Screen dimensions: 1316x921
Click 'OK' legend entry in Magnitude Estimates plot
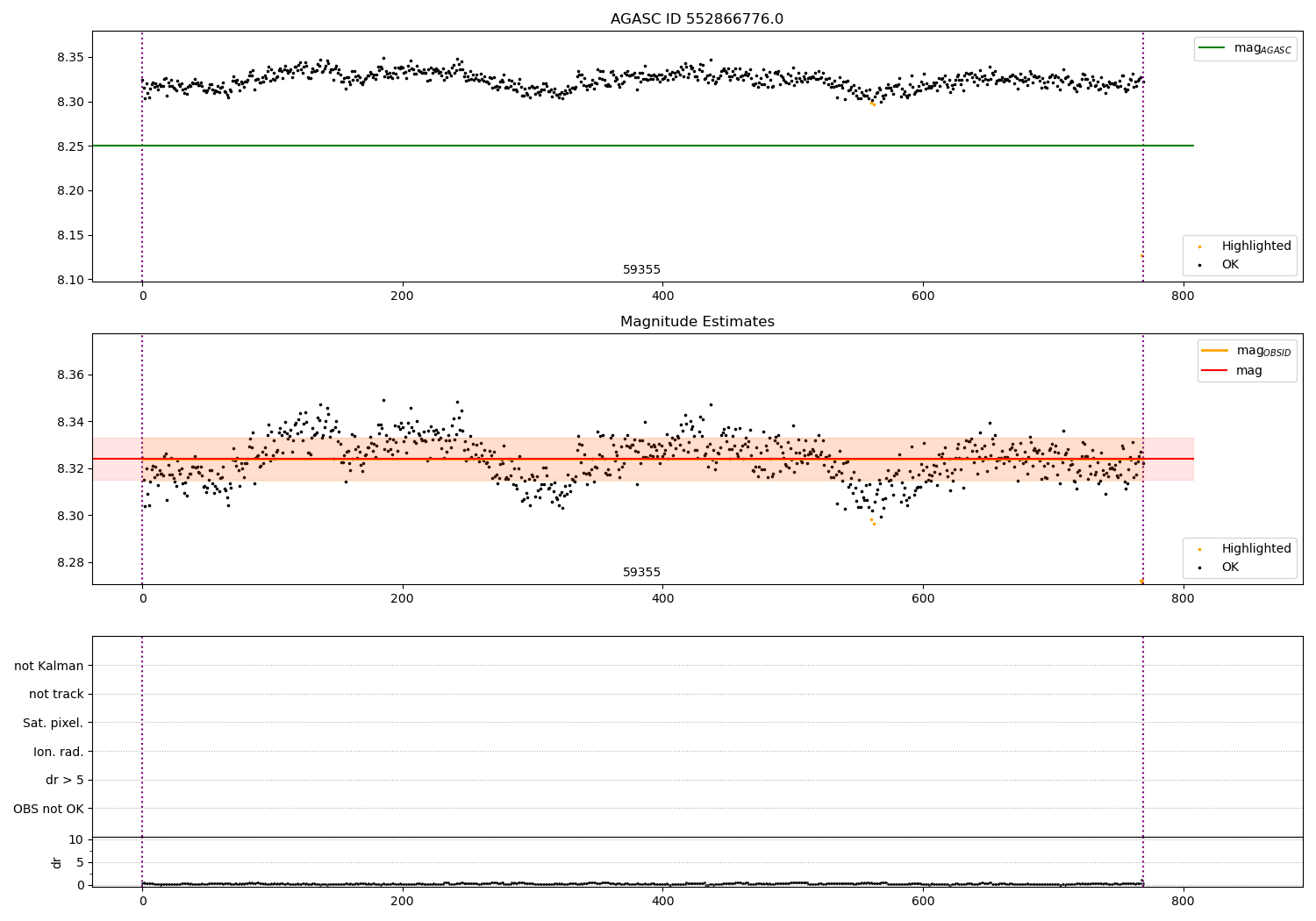[1230, 568]
